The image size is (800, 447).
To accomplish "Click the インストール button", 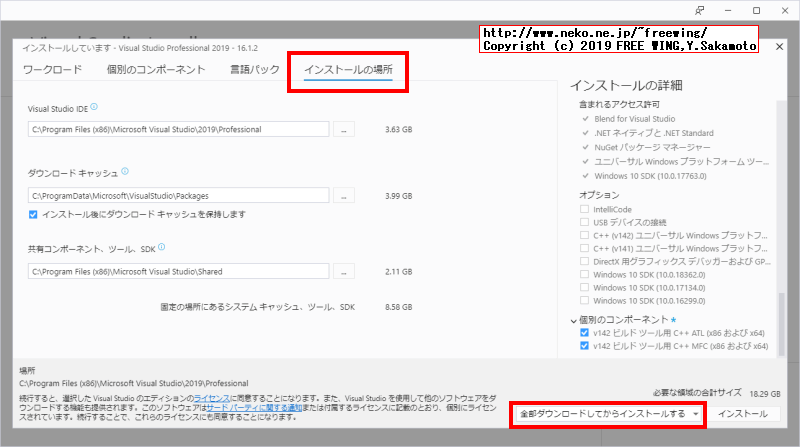I will [743, 414].
